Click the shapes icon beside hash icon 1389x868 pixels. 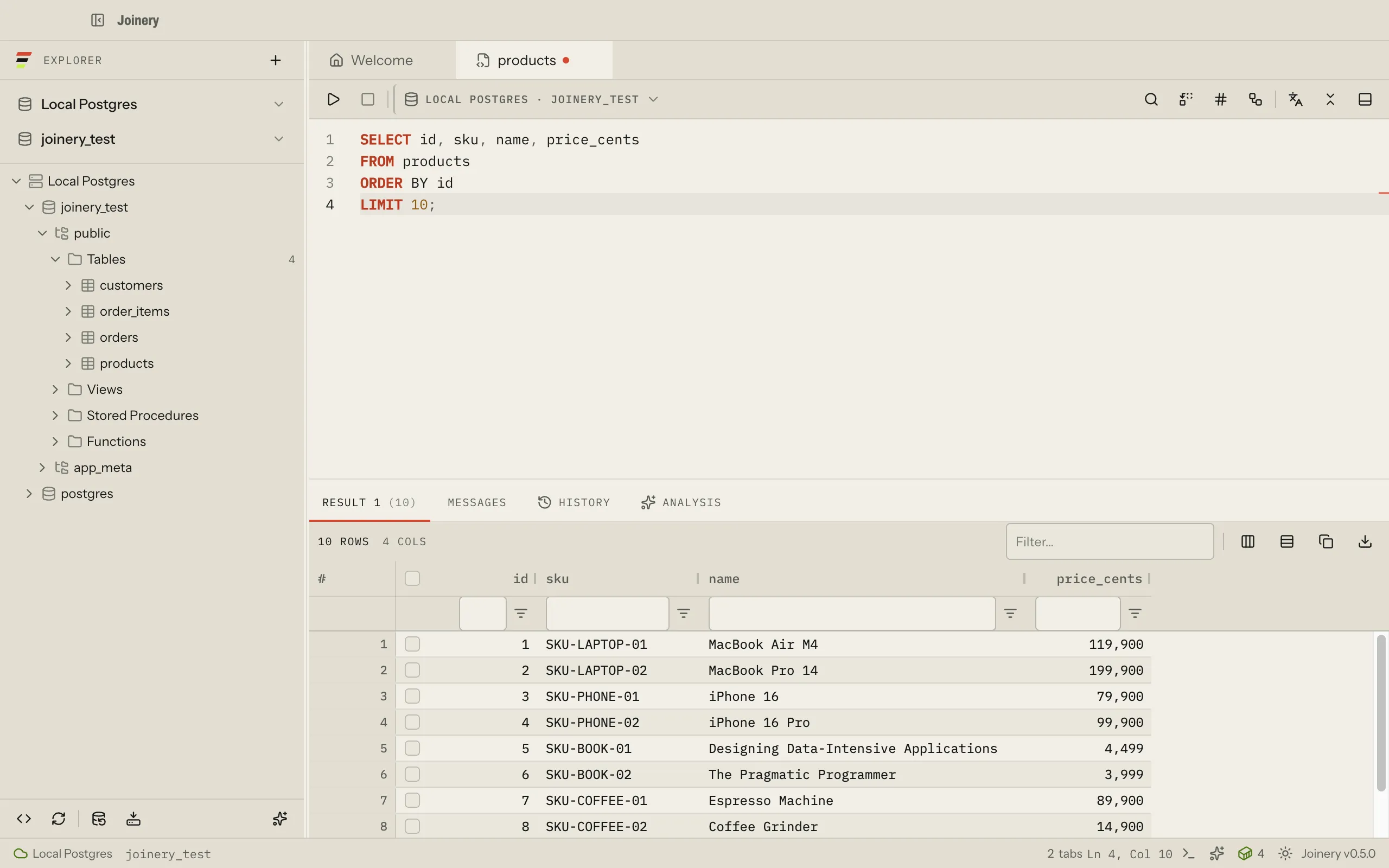[x=1256, y=99]
